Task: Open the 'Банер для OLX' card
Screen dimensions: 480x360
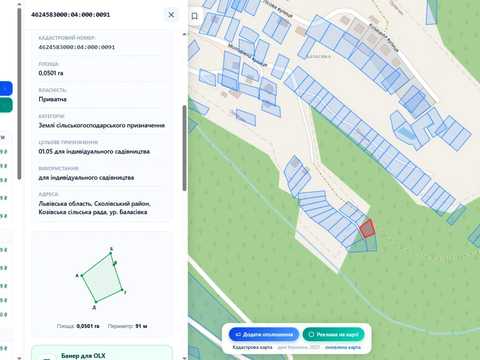Action: [102, 353]
